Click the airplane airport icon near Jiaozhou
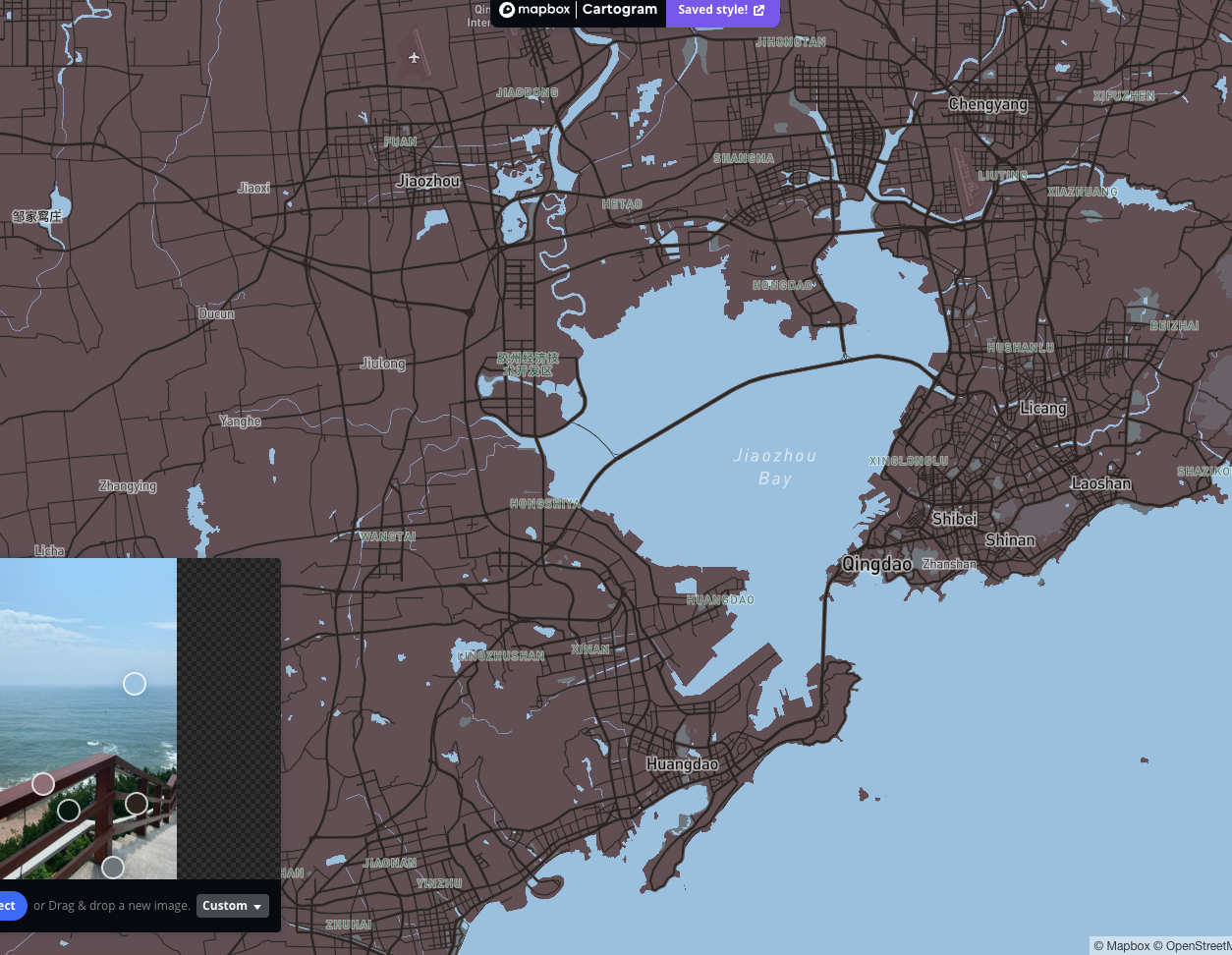This screenshot has width=1232, height=955. click(x=415, y=57)
